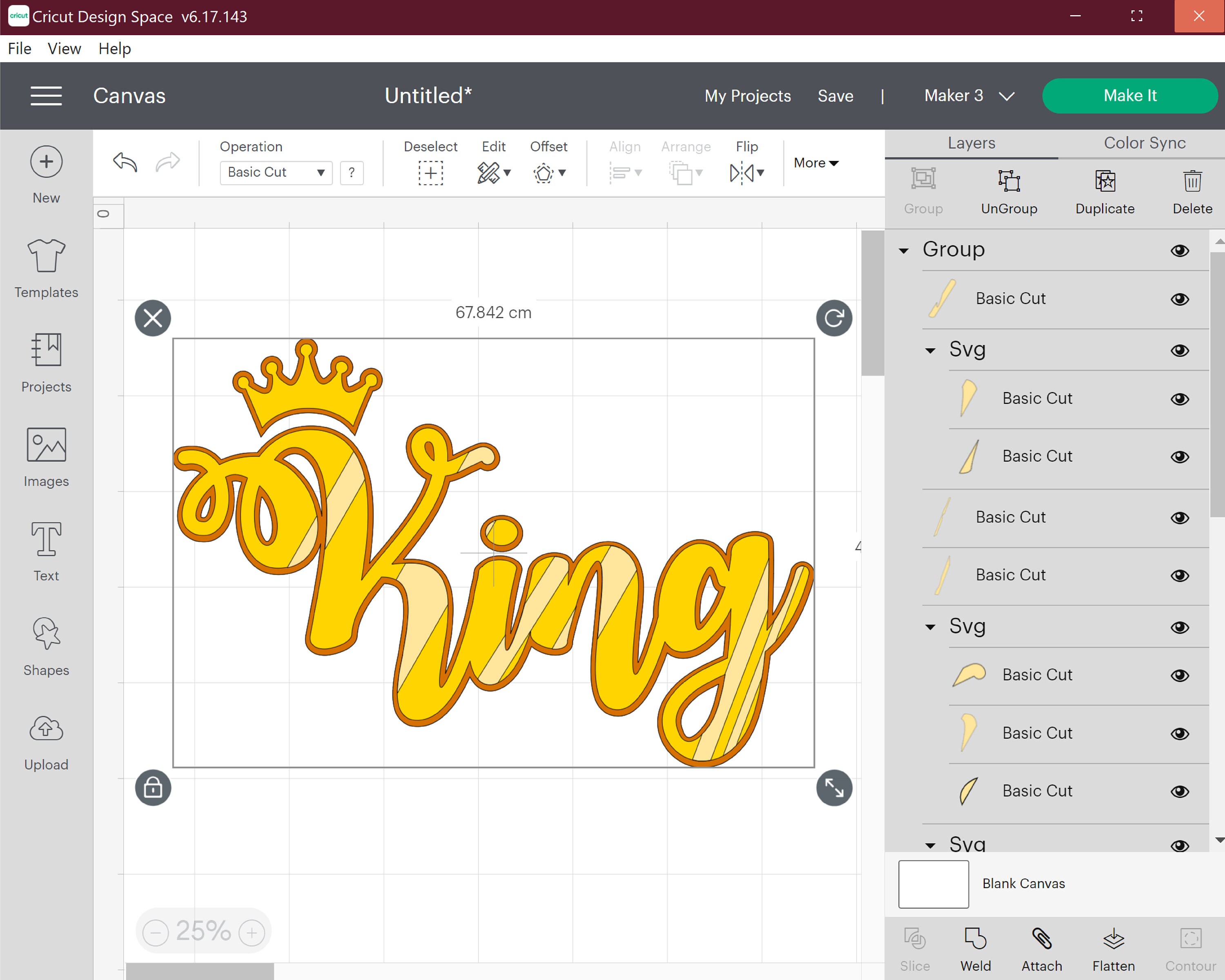Switch to the Color Sync tab
The height and width of the screenshot is (980, 1225).
(1144, 143)
